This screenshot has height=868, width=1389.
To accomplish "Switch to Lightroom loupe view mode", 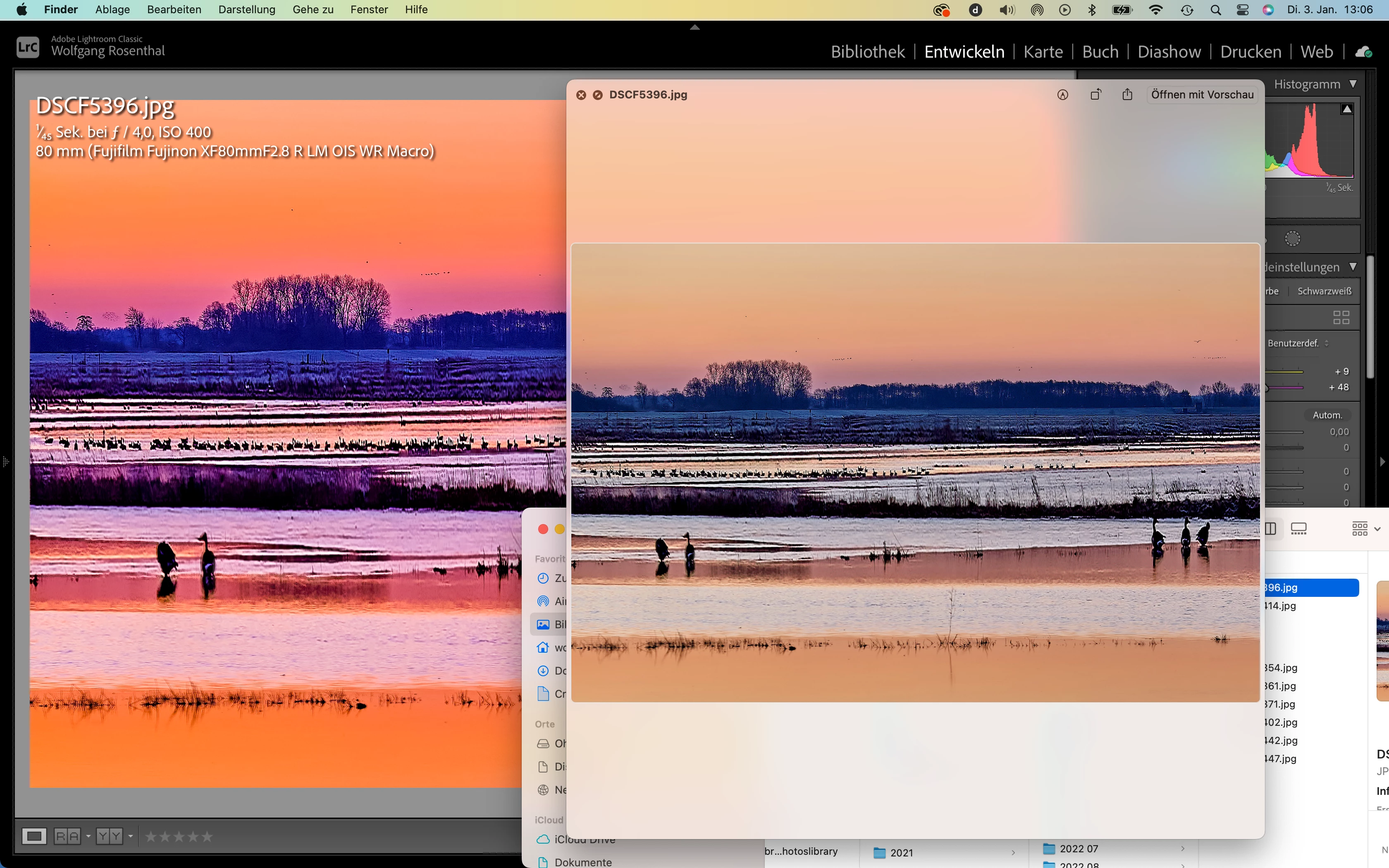I will click(34, 837).
